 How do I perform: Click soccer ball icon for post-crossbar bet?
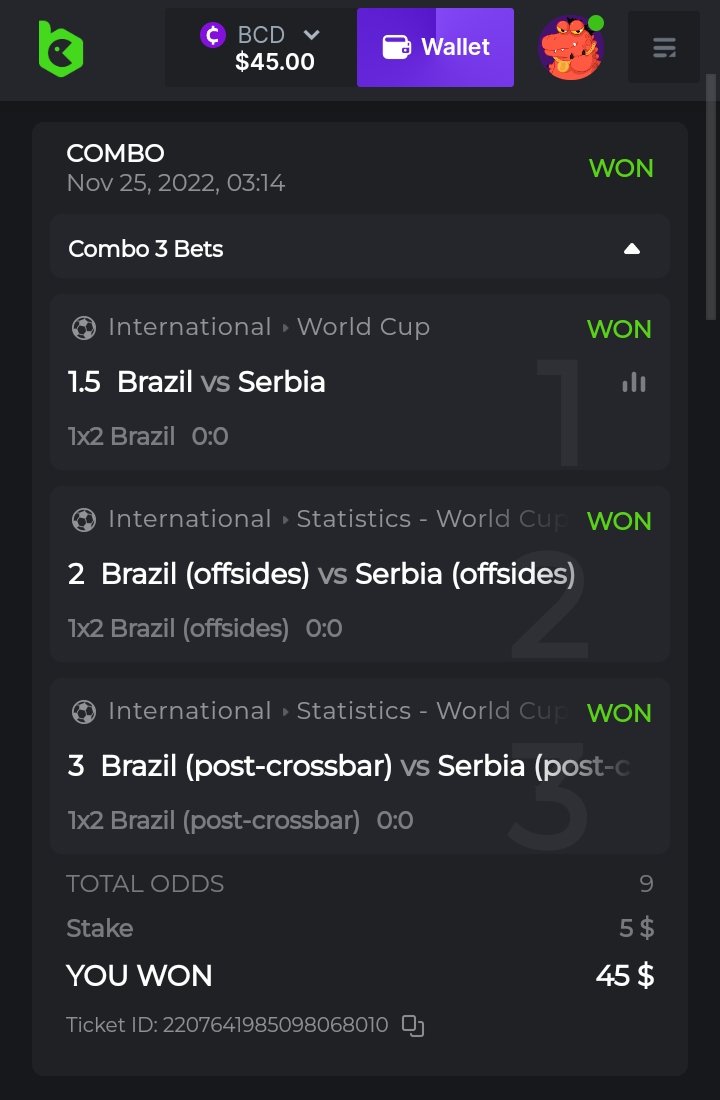[84, 712]
